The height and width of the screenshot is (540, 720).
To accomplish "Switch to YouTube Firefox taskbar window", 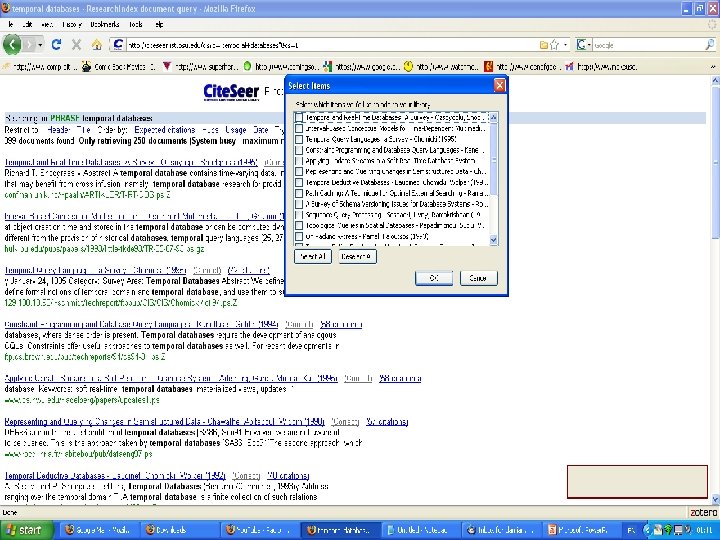I will tap(260, 530).
